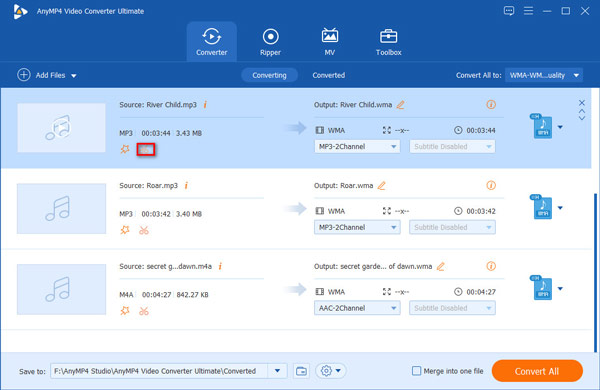Show the Converted list
Screen dimensions: 600x390
(329, 75)
